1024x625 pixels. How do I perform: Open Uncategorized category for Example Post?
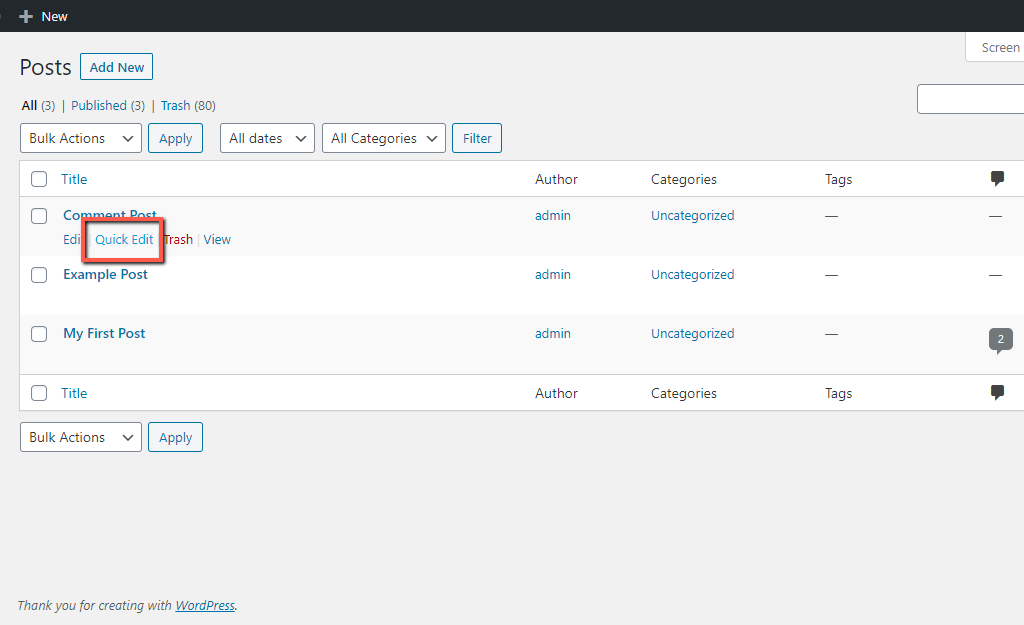point(692,274)
